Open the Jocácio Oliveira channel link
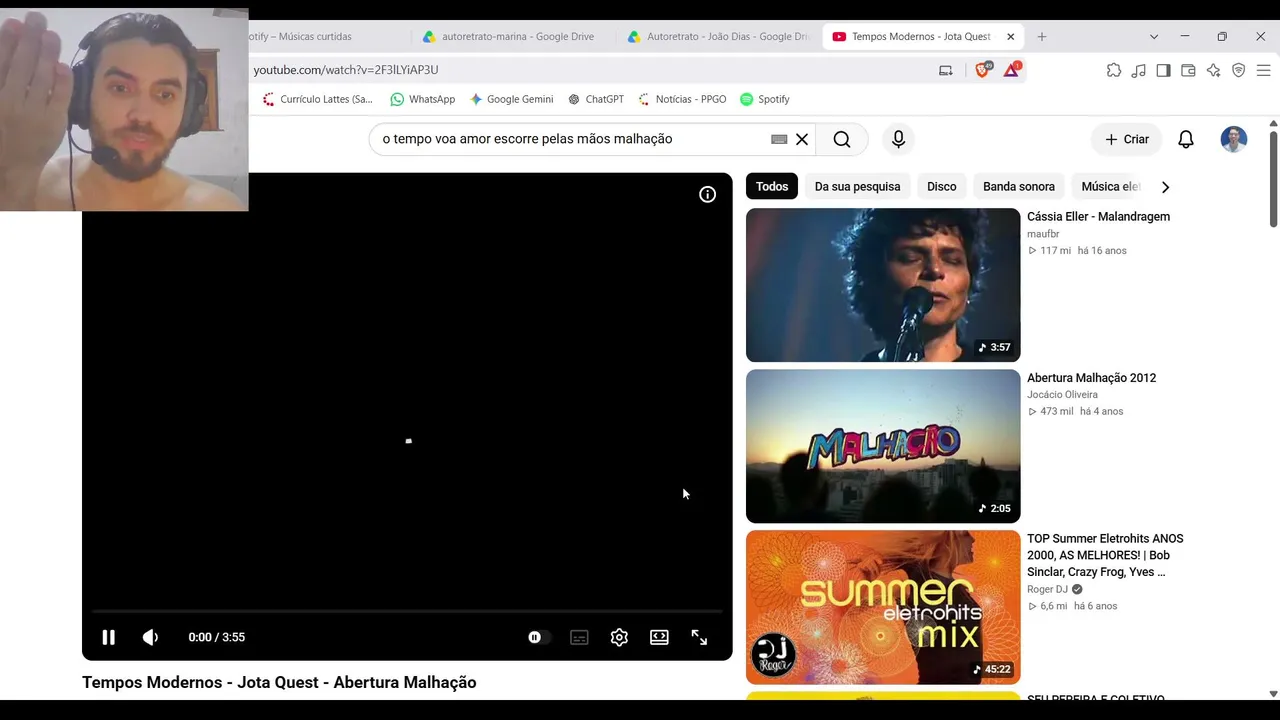1280x720 pixels. click(1062, 395)
